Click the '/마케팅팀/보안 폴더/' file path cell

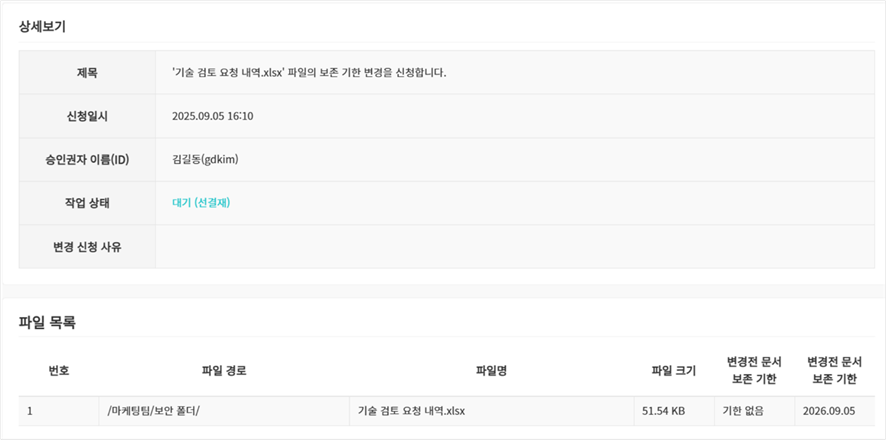click(153, 410)
